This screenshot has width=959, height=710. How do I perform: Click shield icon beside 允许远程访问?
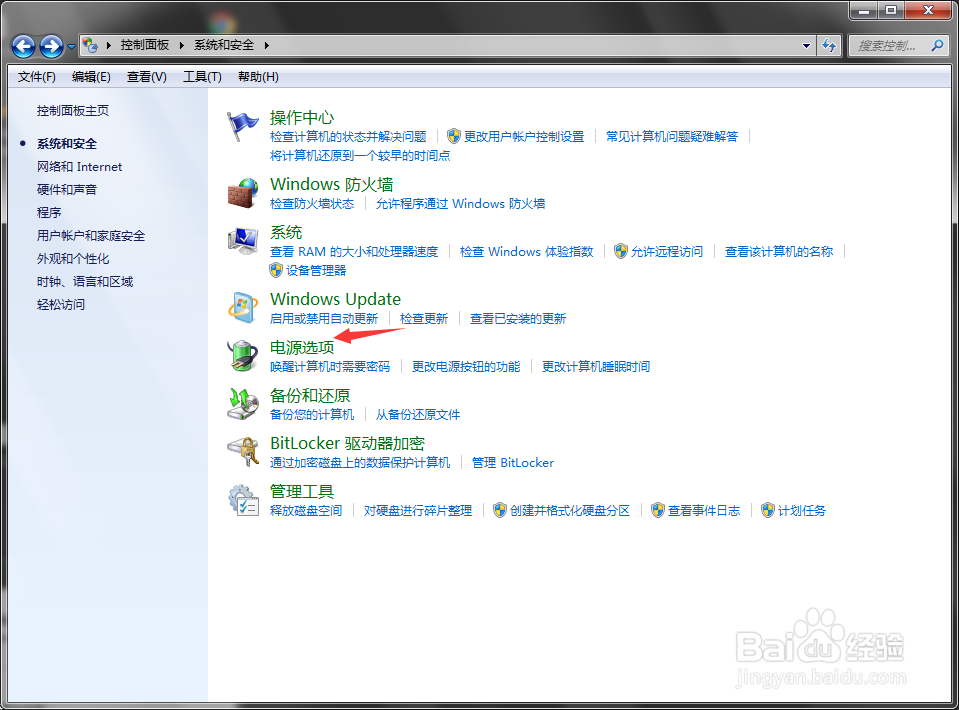point(621,251)
